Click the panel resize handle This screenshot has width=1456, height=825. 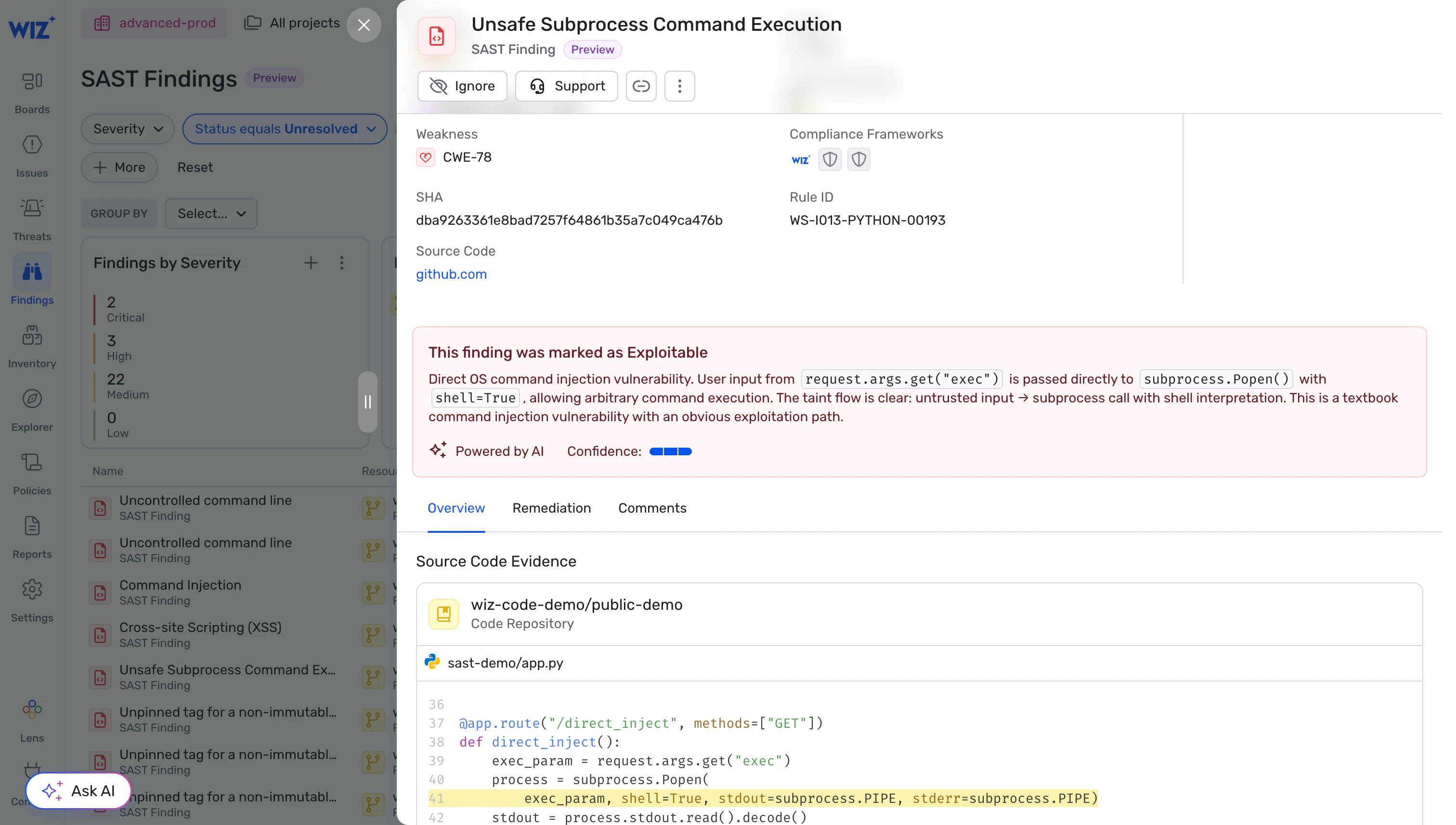(x=367, y=402)
